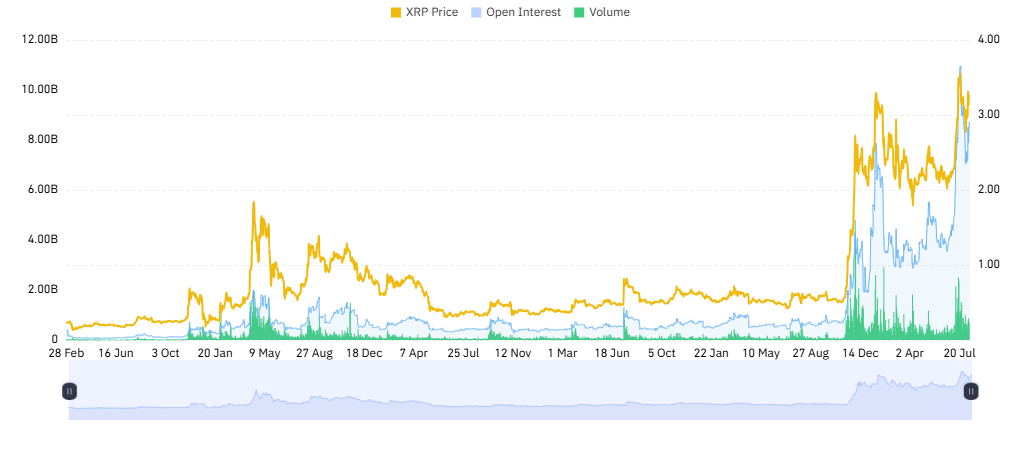Click the 12 Nov date axis label

coord(512,353)
